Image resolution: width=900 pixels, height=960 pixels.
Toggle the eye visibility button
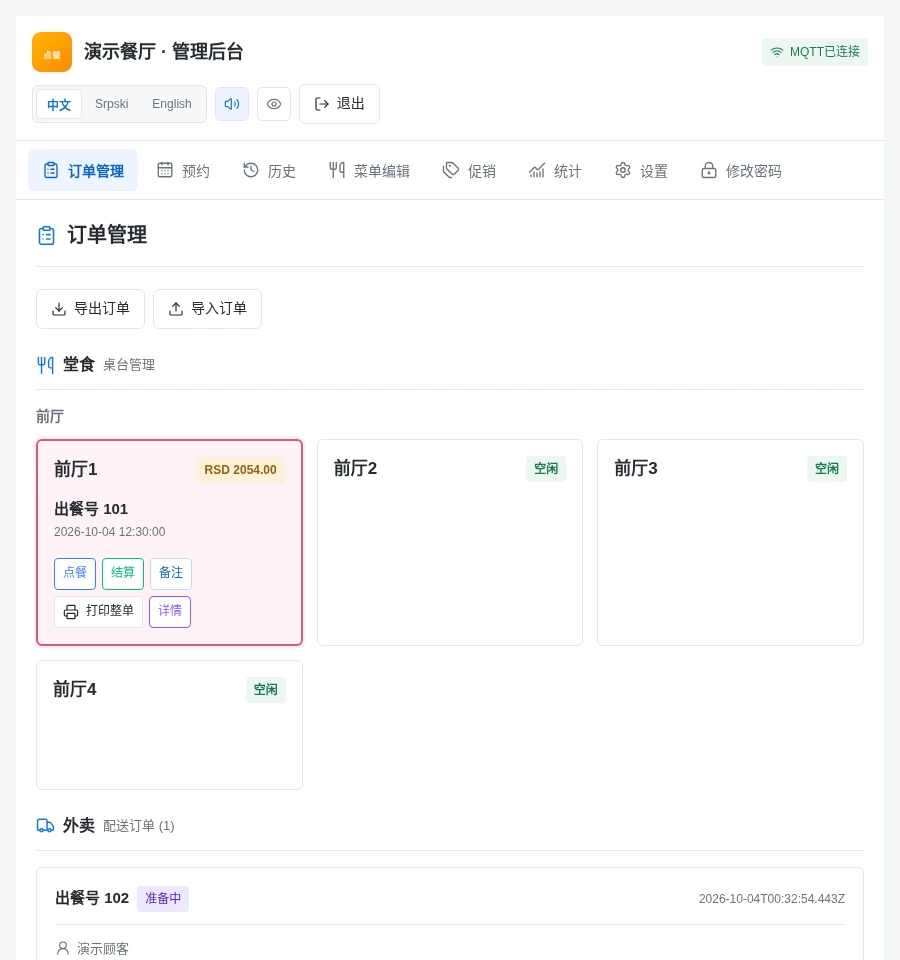274,104
